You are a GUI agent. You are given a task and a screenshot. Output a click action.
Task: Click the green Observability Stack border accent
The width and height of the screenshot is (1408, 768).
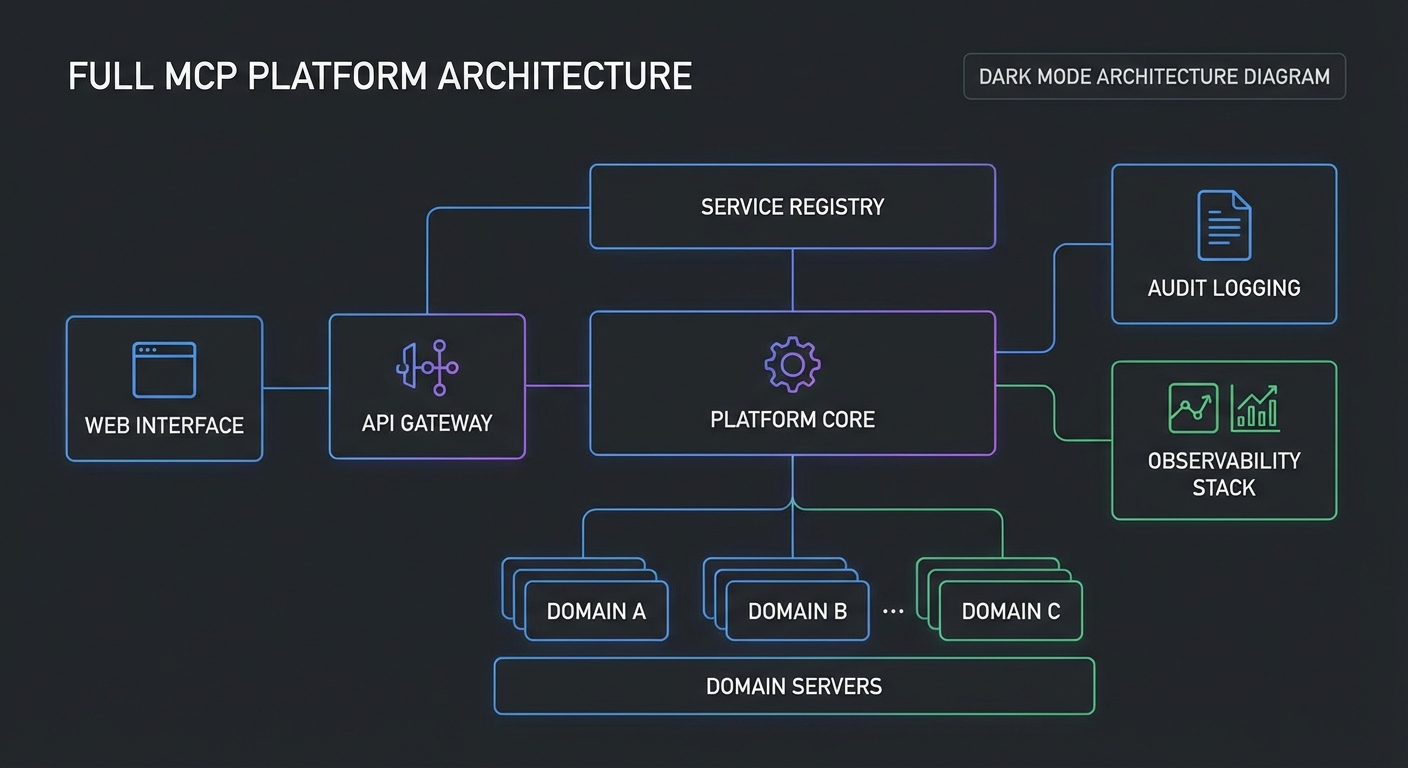click(1111, 440)
